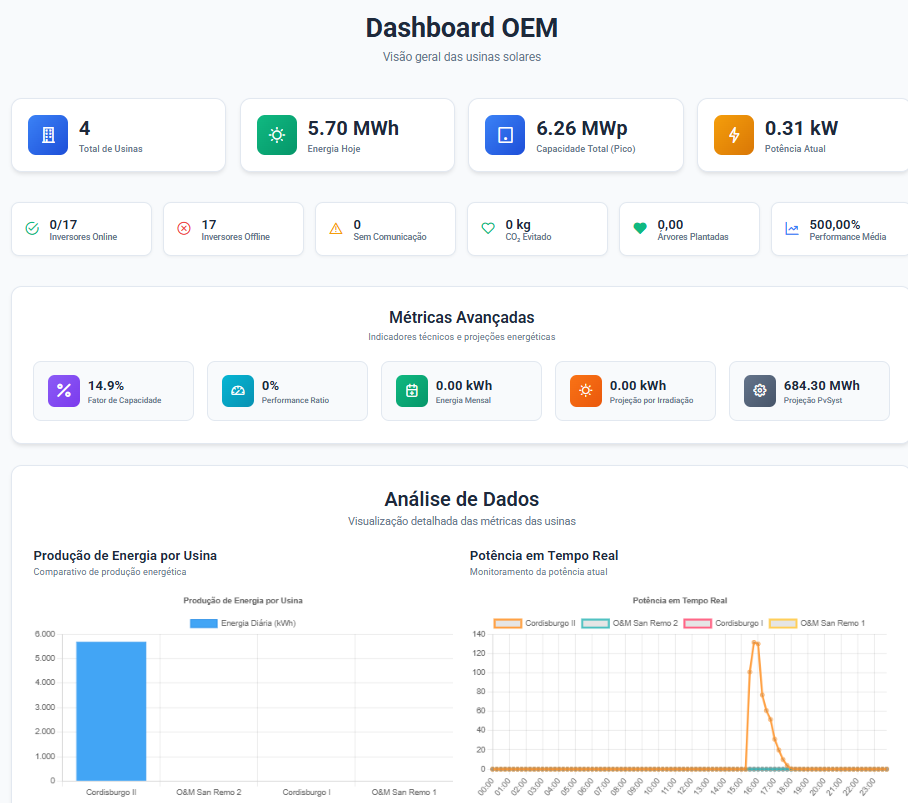The width and height of the screenshot is (908, 803).
Task: Click the lightning bolt icon on Potência Atual card
Action: (x=733, y=134)
